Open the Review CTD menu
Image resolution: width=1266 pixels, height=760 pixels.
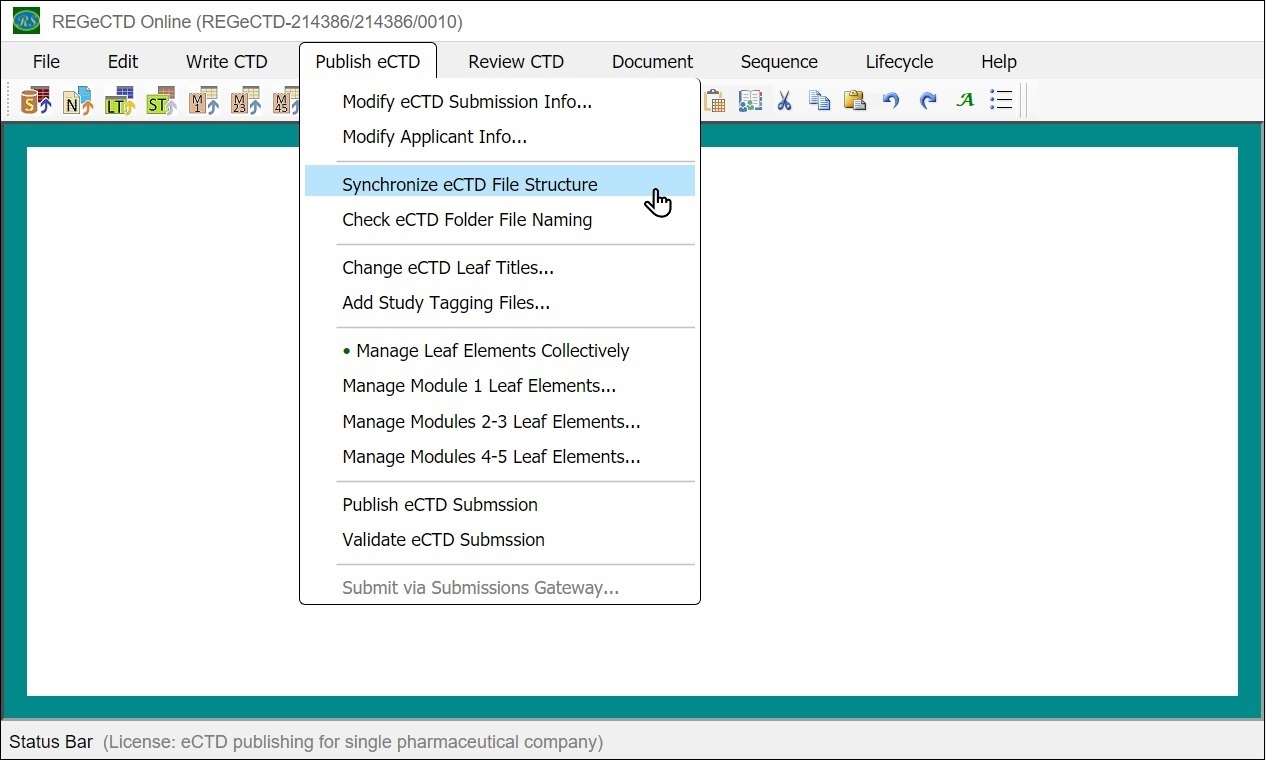[x=516, y=62]
